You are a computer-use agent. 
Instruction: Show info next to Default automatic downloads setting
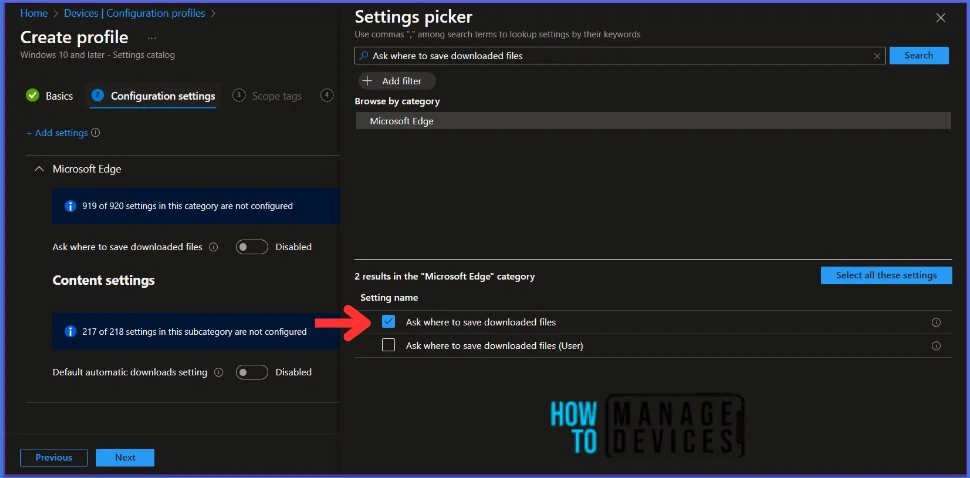coord(218,372)
